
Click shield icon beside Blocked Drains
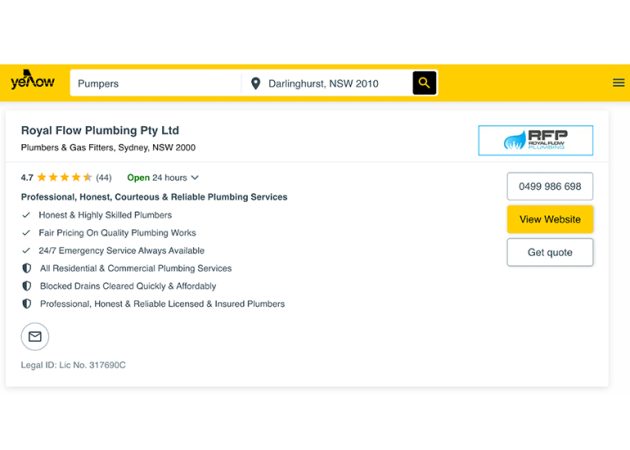coord(27,286)
